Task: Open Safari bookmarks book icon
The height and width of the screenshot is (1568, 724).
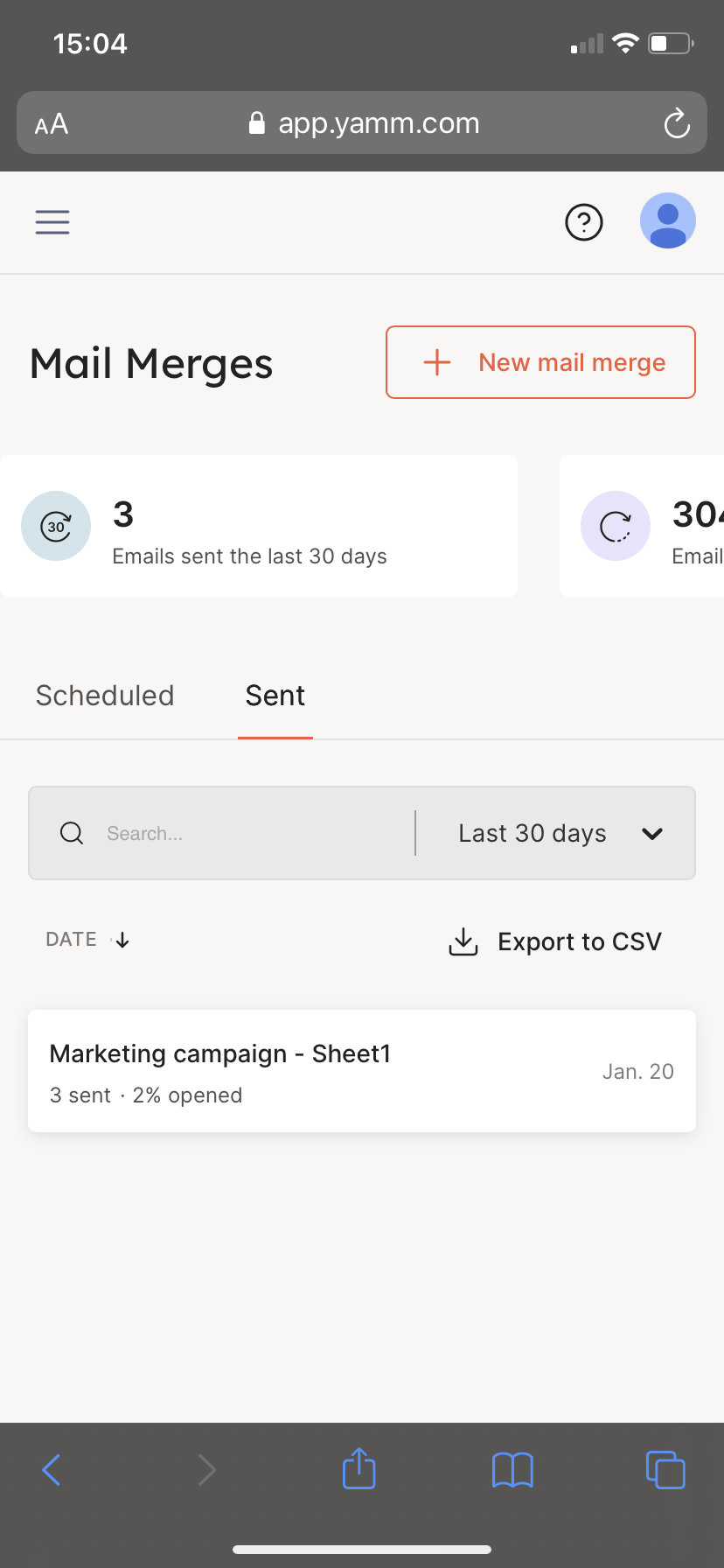Action: coord(512,1469)
